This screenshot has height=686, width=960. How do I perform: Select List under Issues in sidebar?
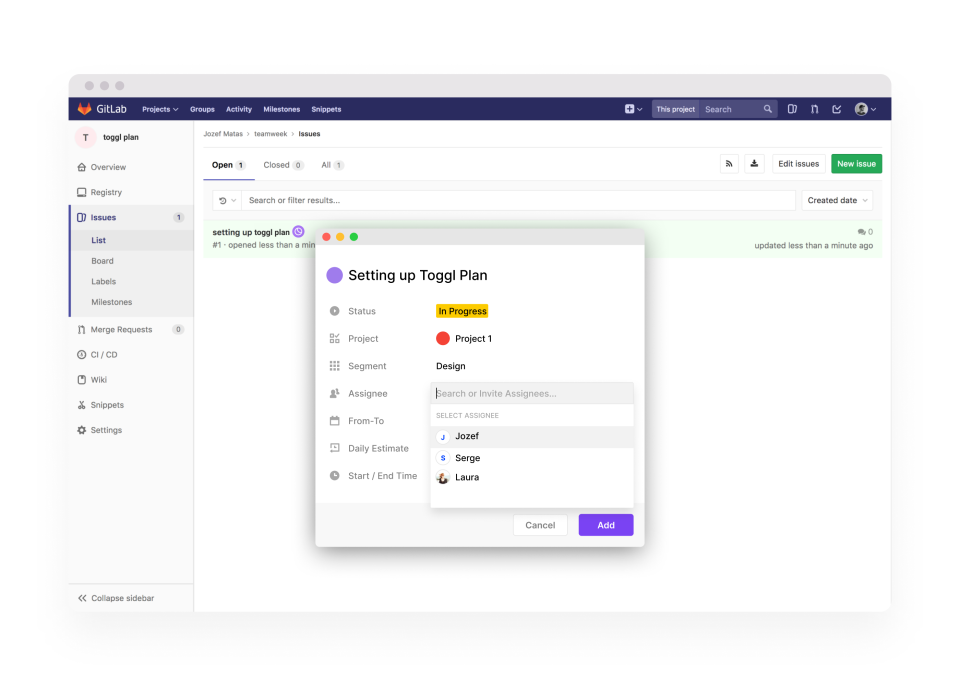pos(99,240)
